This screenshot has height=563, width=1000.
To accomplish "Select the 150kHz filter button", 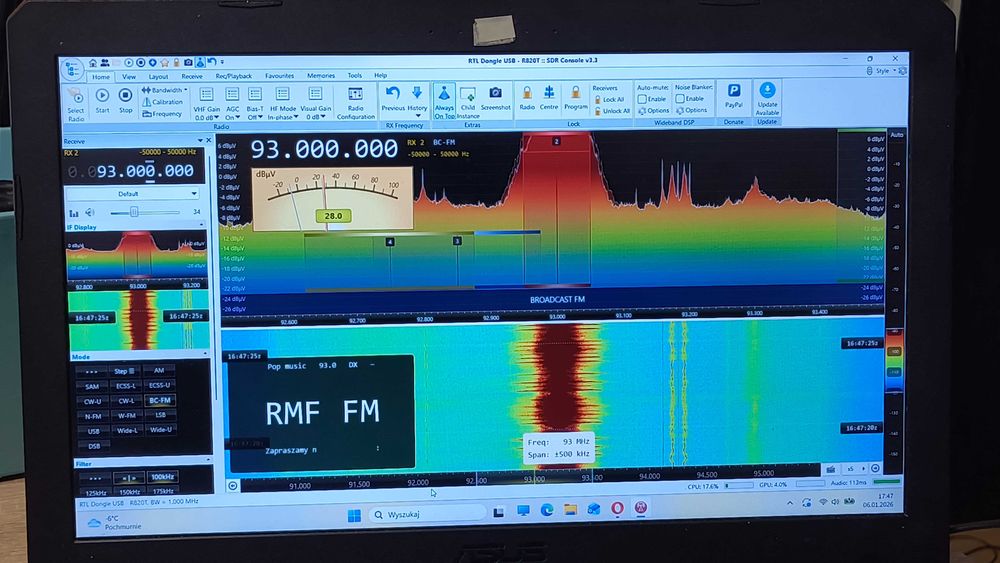I will click(x=129, y=492).
